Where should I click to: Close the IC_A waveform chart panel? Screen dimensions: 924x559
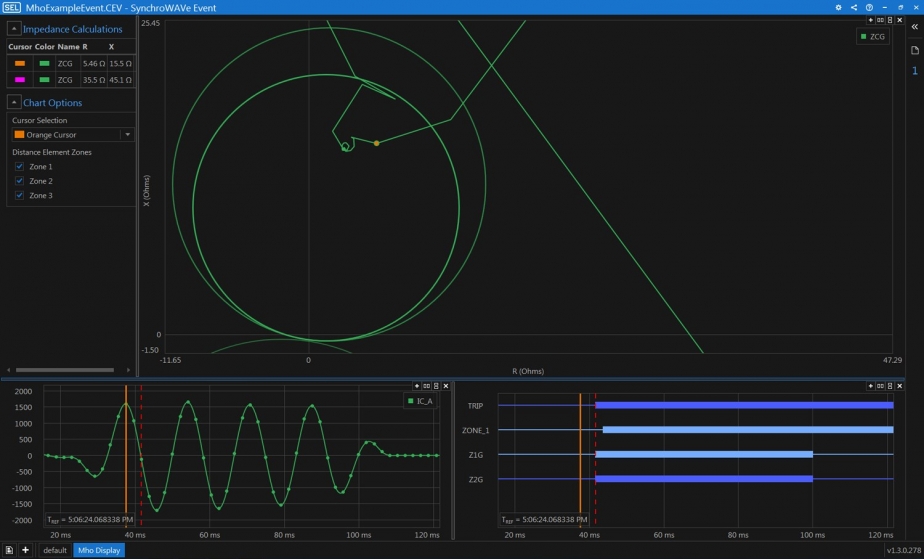(446, 386)
